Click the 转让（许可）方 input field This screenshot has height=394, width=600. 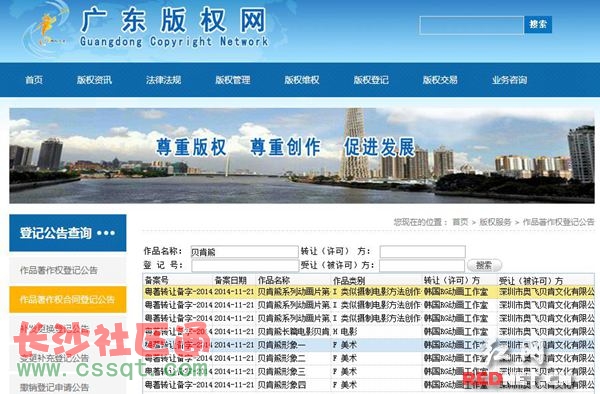(x=422, y=252)
